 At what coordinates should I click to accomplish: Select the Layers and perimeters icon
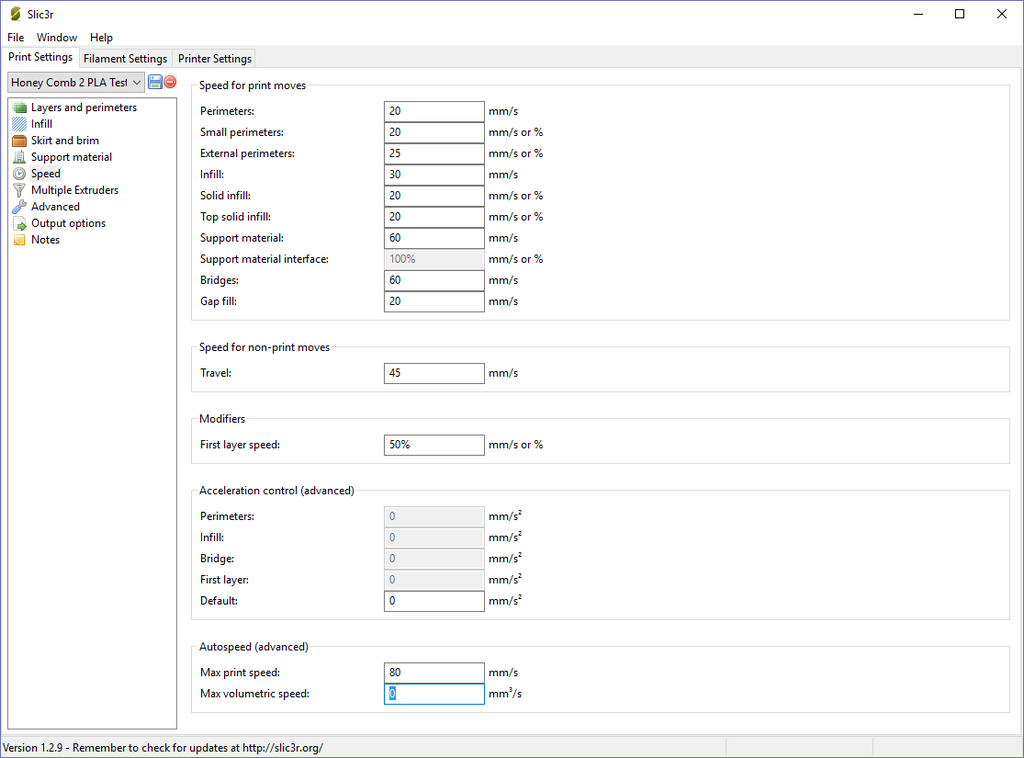tap(19, 107)
